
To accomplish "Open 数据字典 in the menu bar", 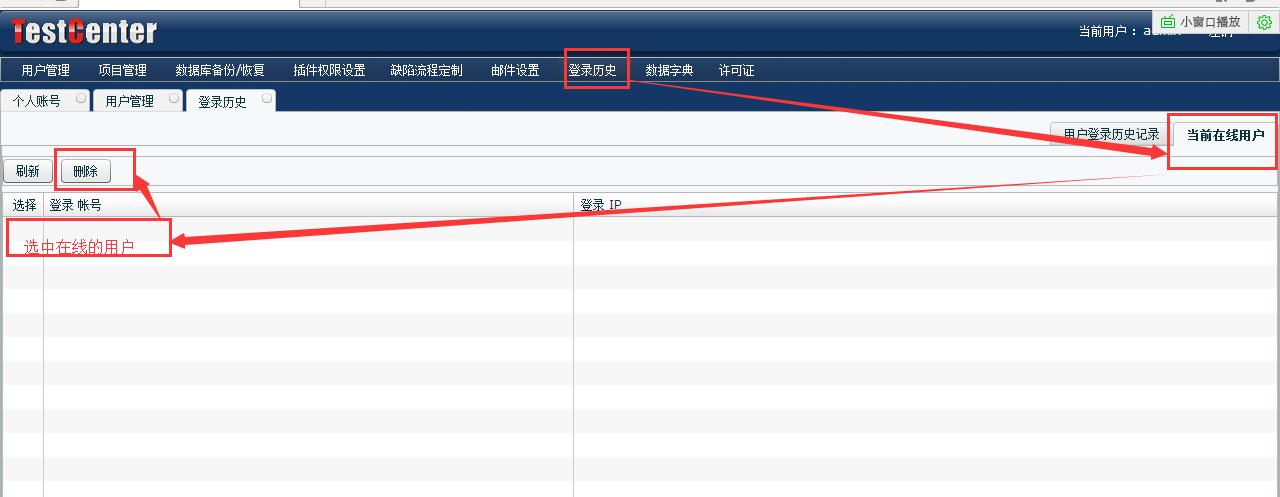I will [x=669, y=71].
